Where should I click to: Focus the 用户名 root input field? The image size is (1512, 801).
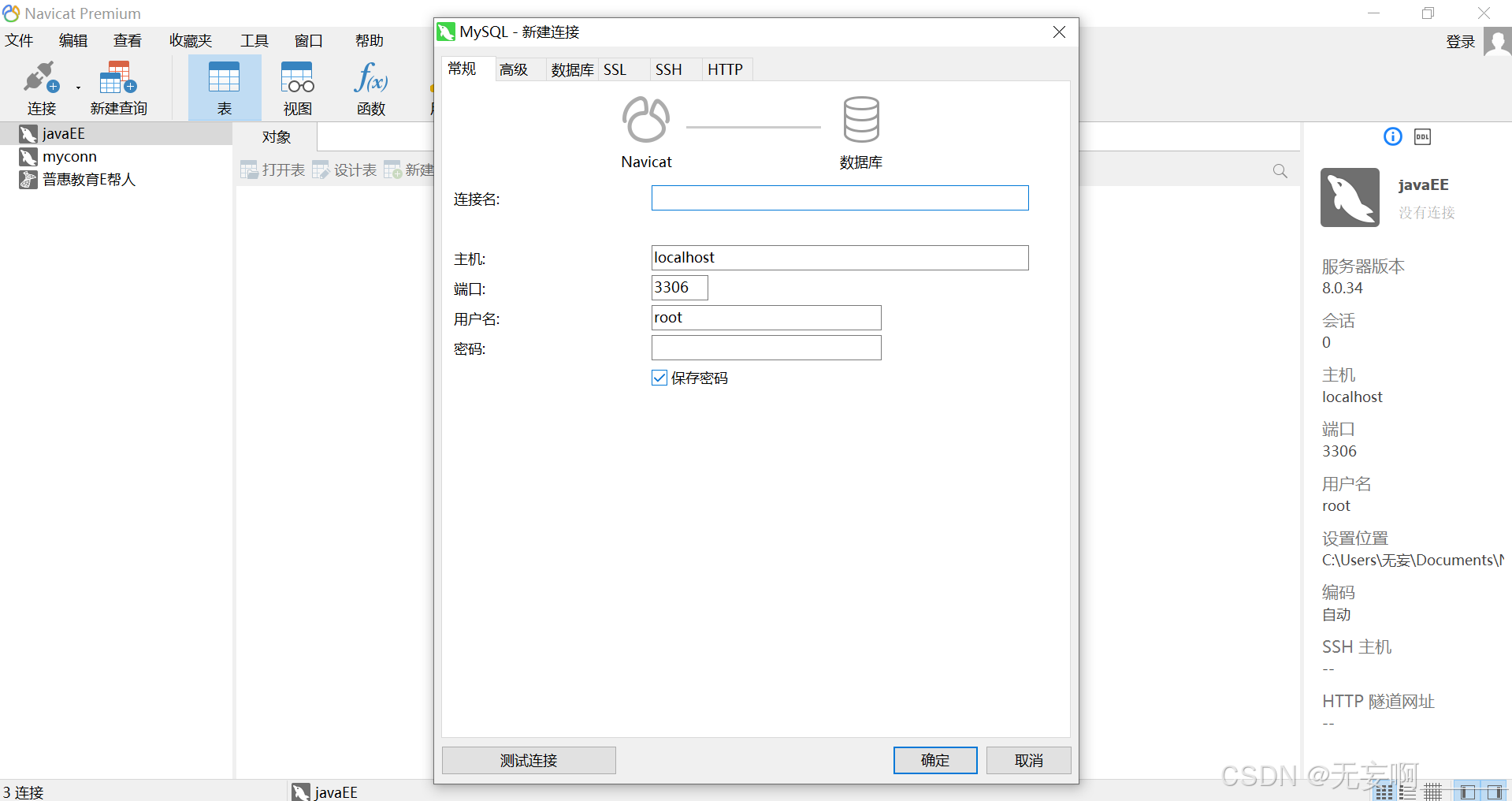point(767,318)
